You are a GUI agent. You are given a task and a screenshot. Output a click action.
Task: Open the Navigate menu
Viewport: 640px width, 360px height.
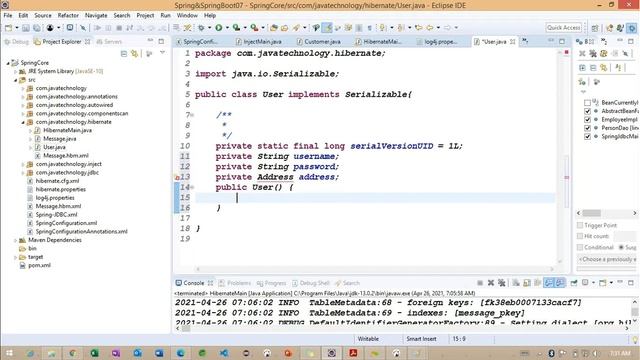[x=96, y=16]
